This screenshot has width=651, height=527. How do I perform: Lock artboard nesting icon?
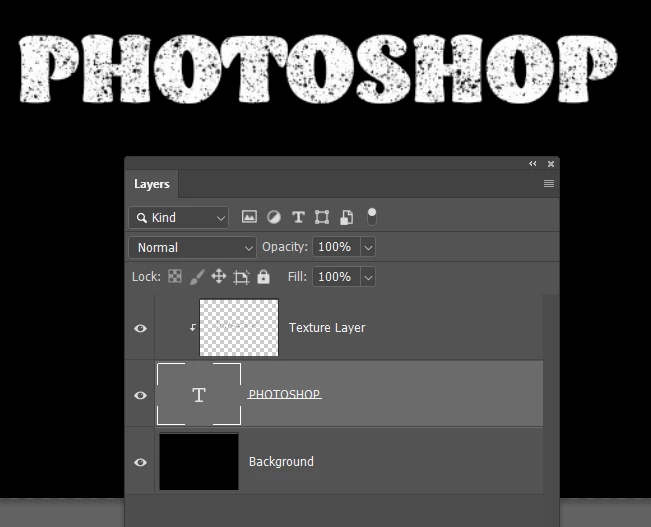(x=241, y=277)
